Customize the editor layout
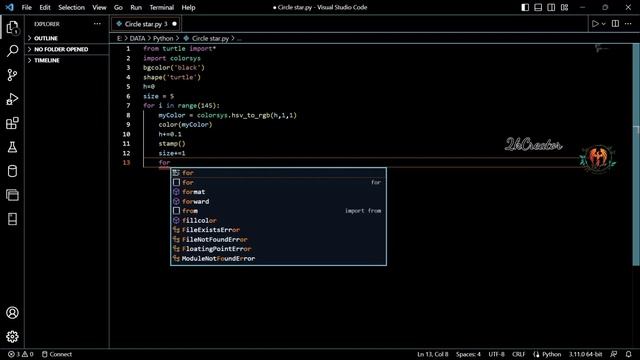This screenshot has width=640, height=360. click(564, 7)
